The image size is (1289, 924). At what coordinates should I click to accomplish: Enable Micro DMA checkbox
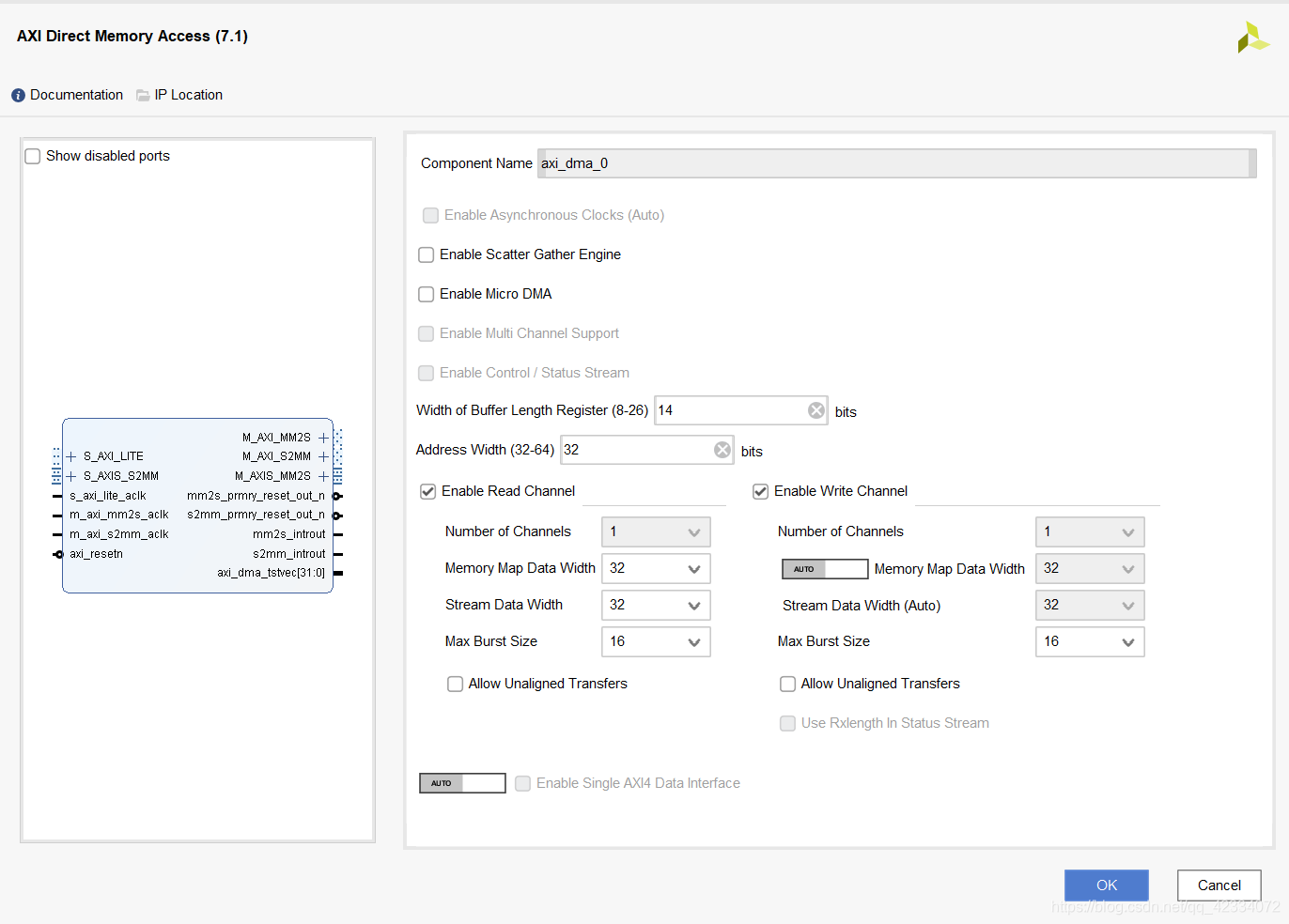427,294
